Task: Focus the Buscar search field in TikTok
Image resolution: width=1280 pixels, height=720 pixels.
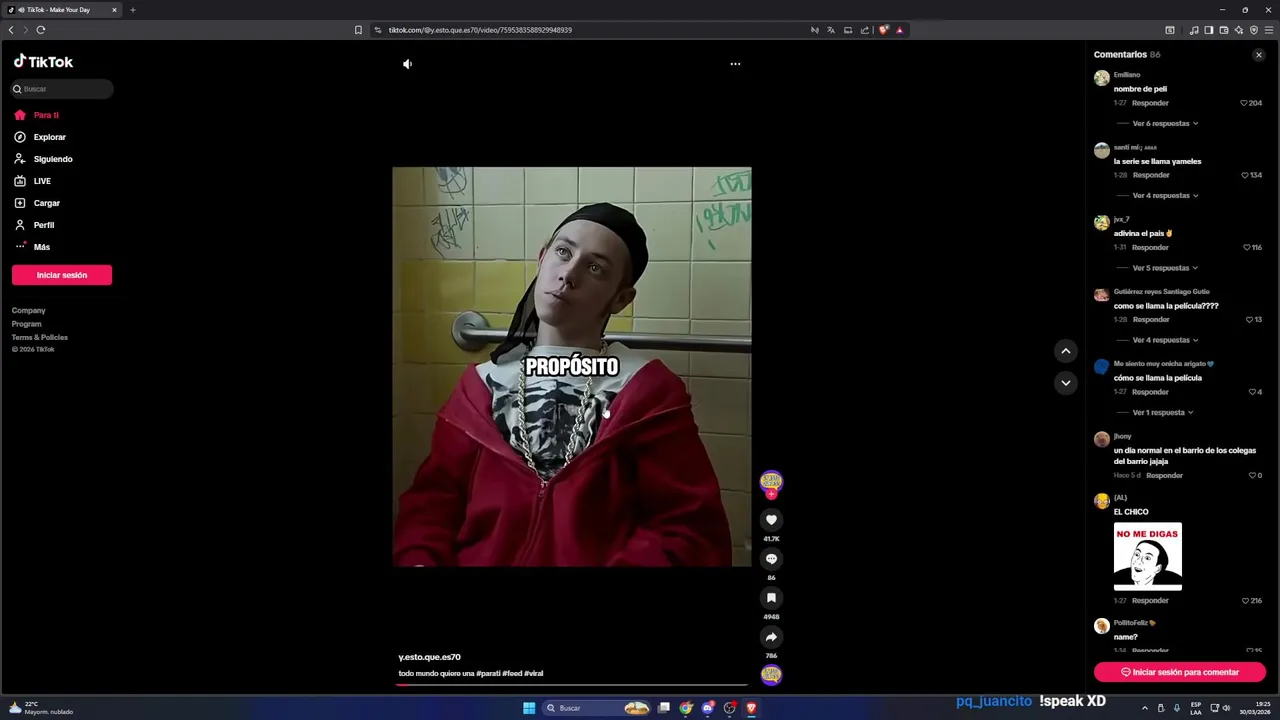Action: coord(62,89)
